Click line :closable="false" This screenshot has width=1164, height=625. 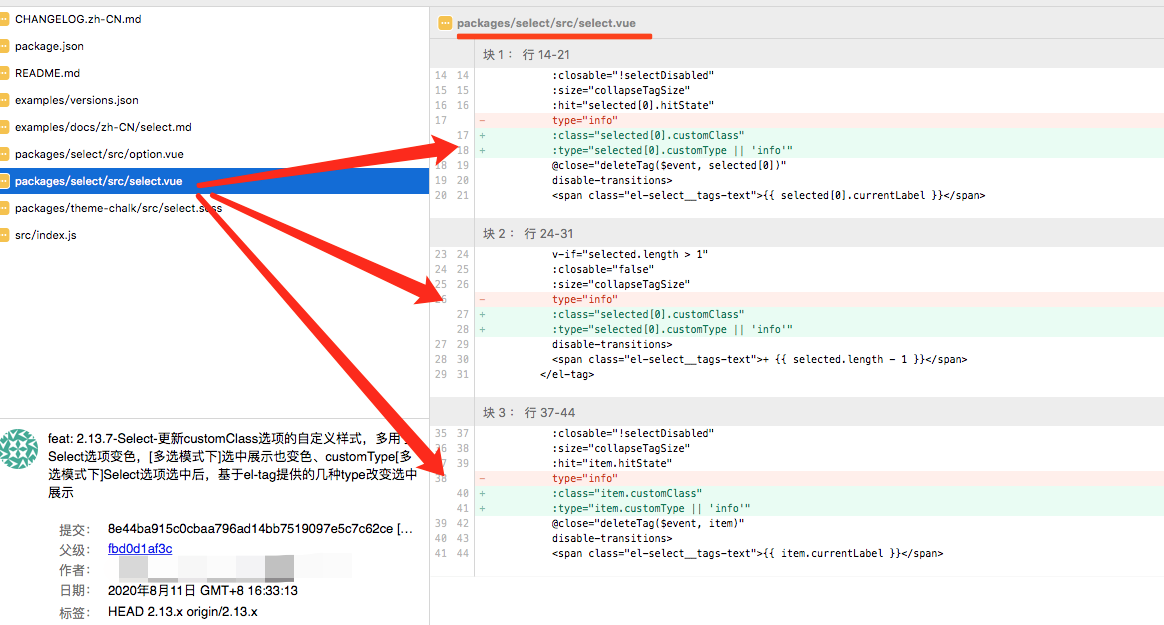point(603,269)
